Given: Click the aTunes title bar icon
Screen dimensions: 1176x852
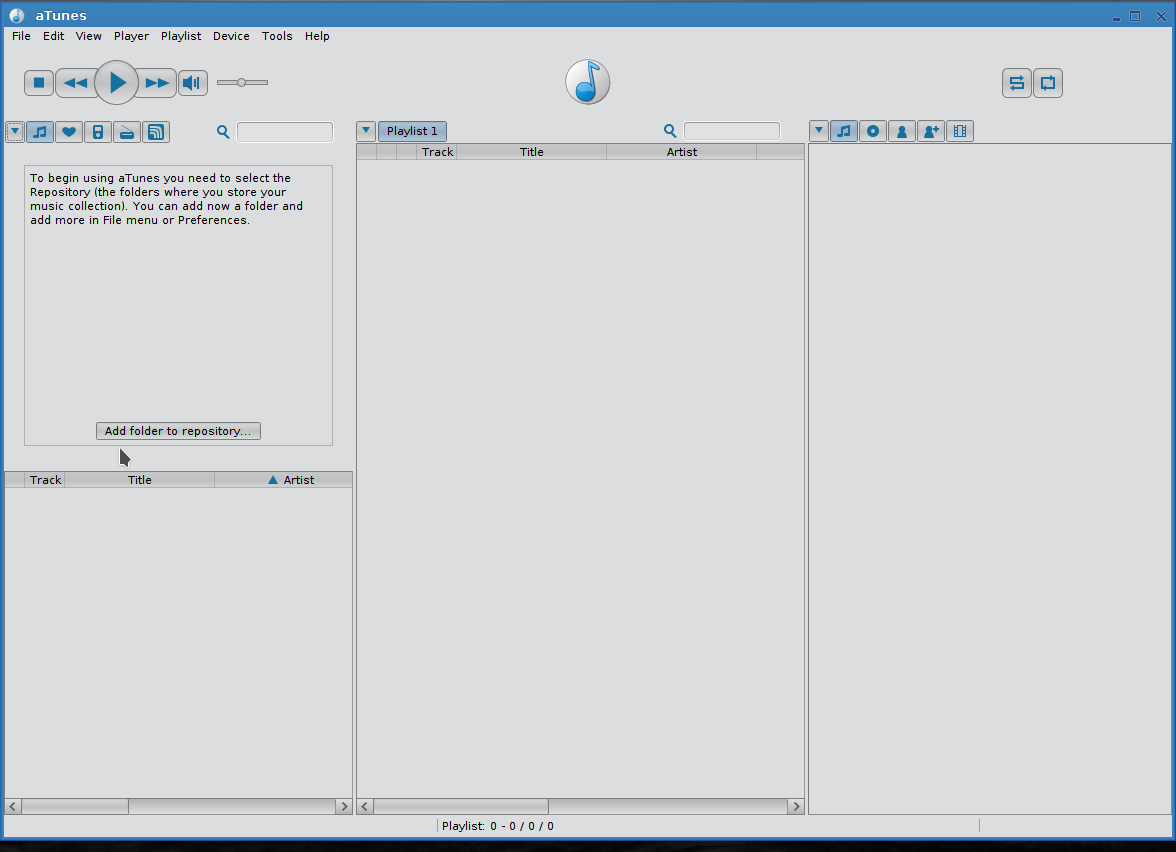Looking at the screenshot, I should point(16,15).
